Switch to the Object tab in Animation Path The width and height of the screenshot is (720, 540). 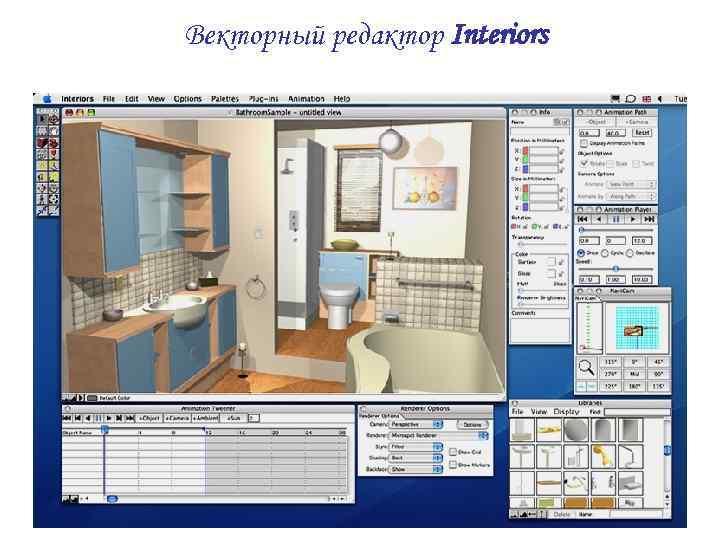click(596, 122)
